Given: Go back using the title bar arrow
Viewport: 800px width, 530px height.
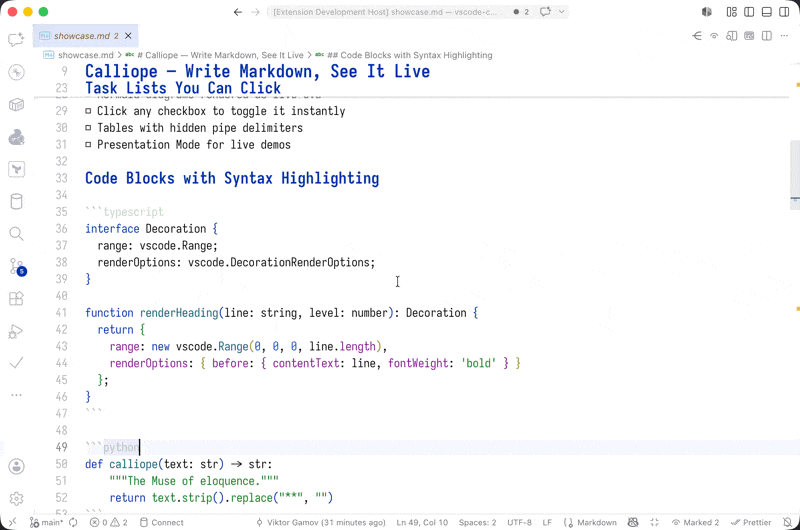Looking at the screenshot, I should tap(238, 12).
